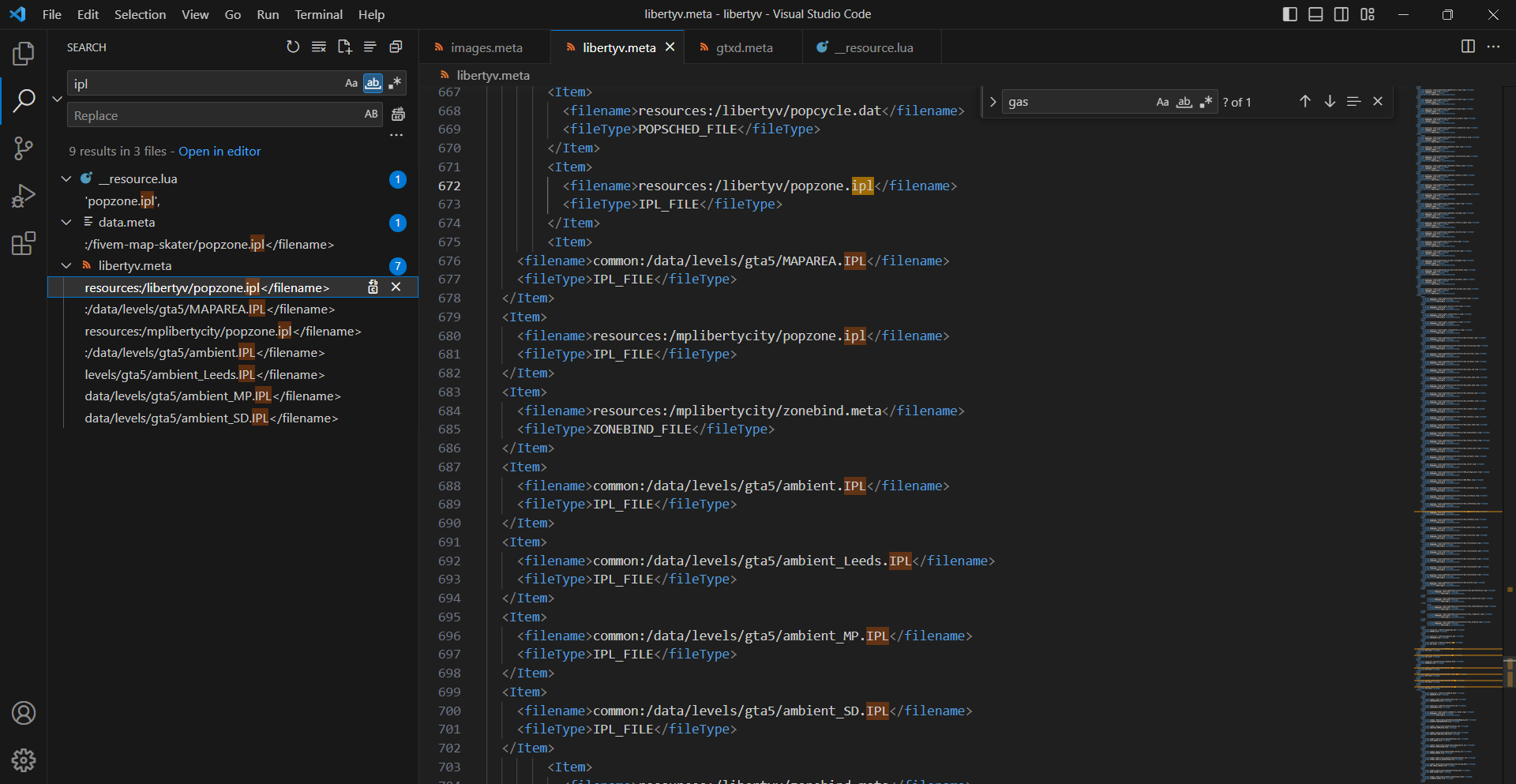Open the Source Control view

click(x=24, y=148)
